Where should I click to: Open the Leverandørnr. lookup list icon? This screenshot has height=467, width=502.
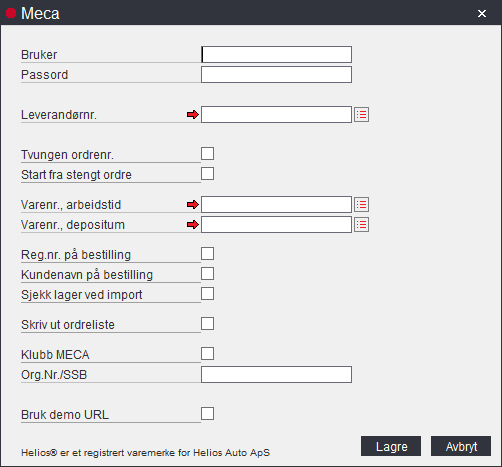[361, 115]
